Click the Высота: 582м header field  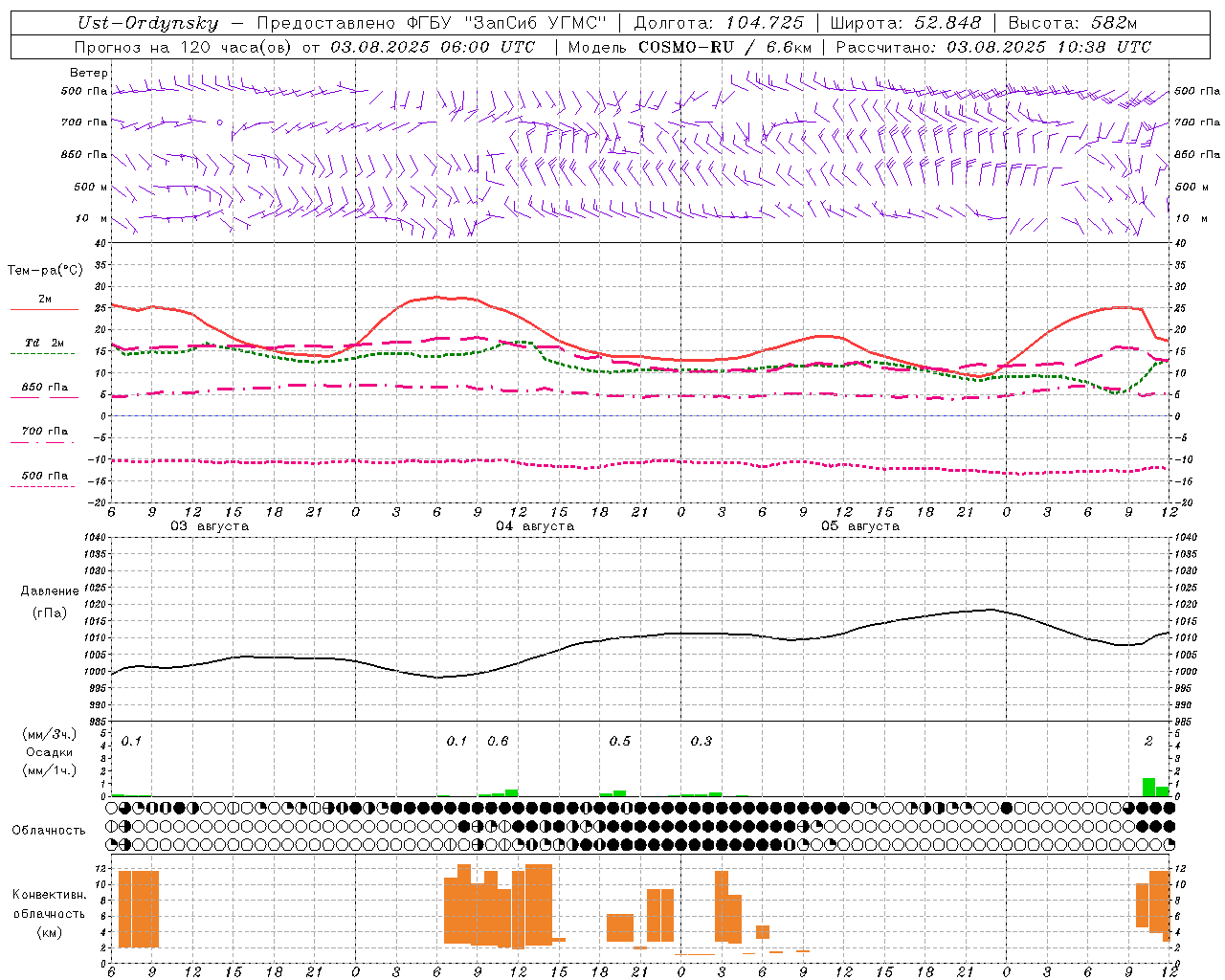(x=1073, y=23)
